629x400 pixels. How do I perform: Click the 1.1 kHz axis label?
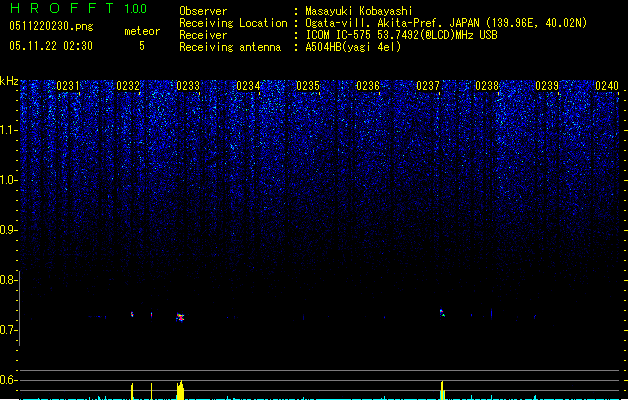click(9, 130)
